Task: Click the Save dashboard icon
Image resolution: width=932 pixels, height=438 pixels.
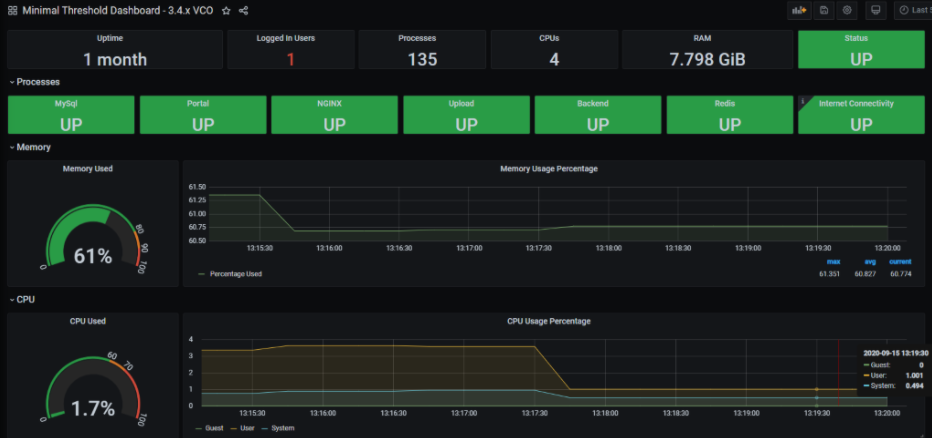Action: coord(823,10)
